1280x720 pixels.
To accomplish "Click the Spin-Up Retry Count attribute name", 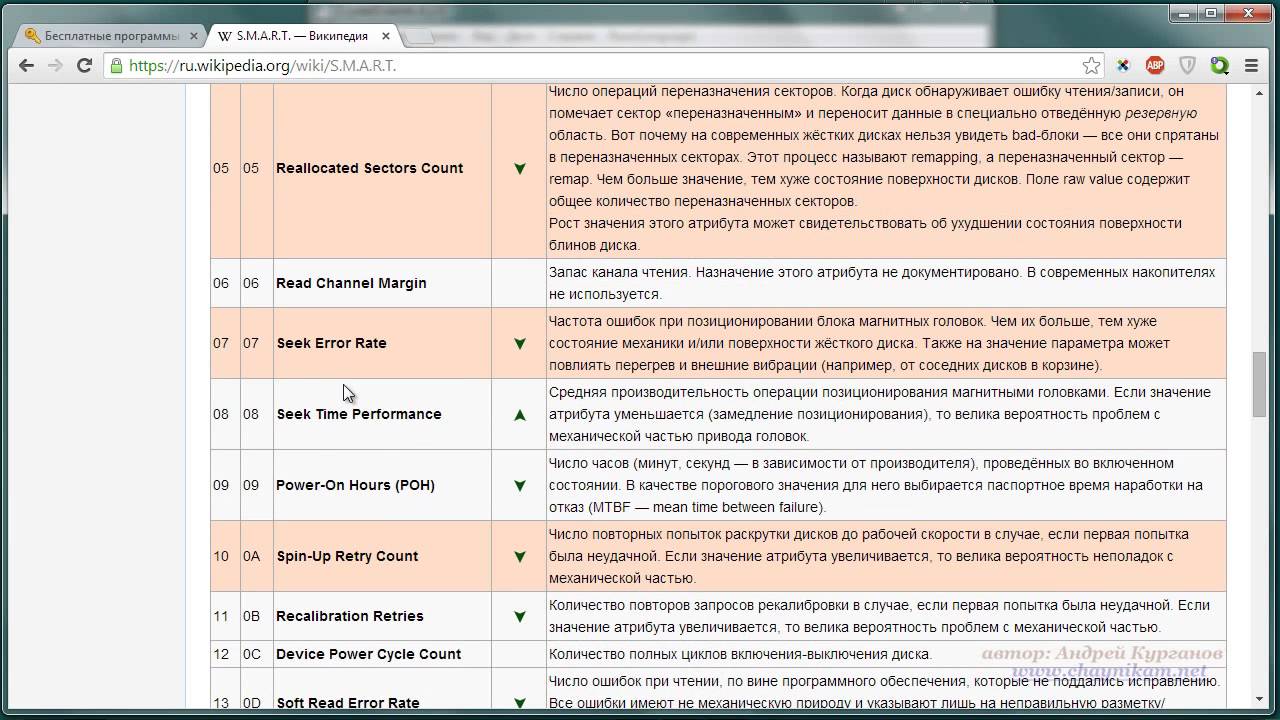I will point(347,556).
